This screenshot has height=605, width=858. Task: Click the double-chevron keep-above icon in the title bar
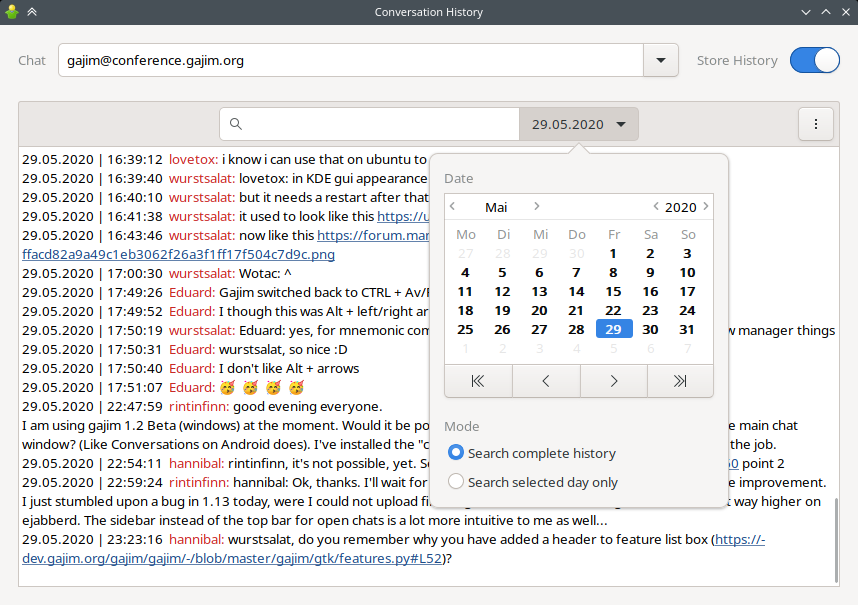coord(32,11)
